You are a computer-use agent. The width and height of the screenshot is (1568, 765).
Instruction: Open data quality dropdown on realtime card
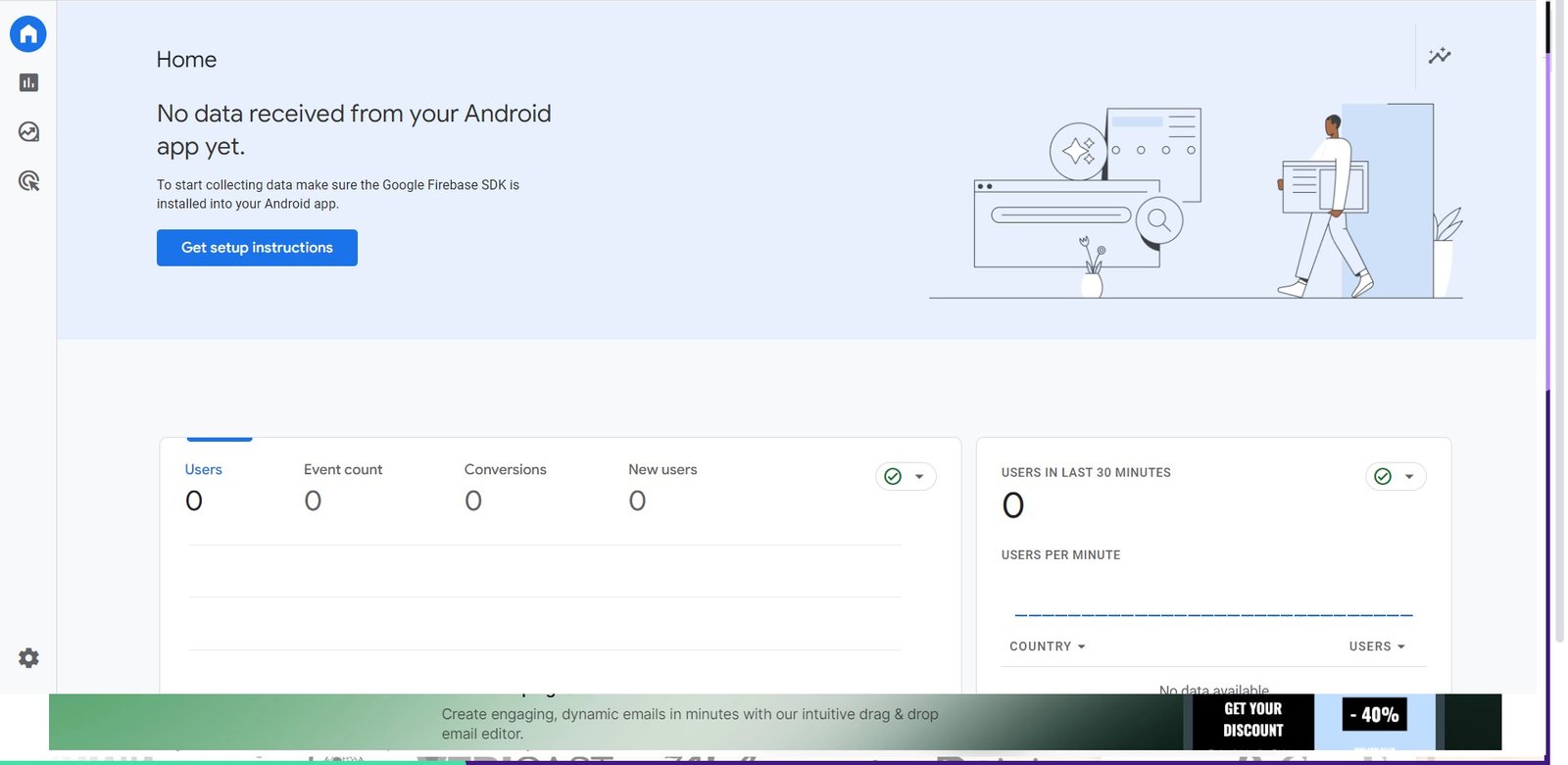pos(1396,477)
